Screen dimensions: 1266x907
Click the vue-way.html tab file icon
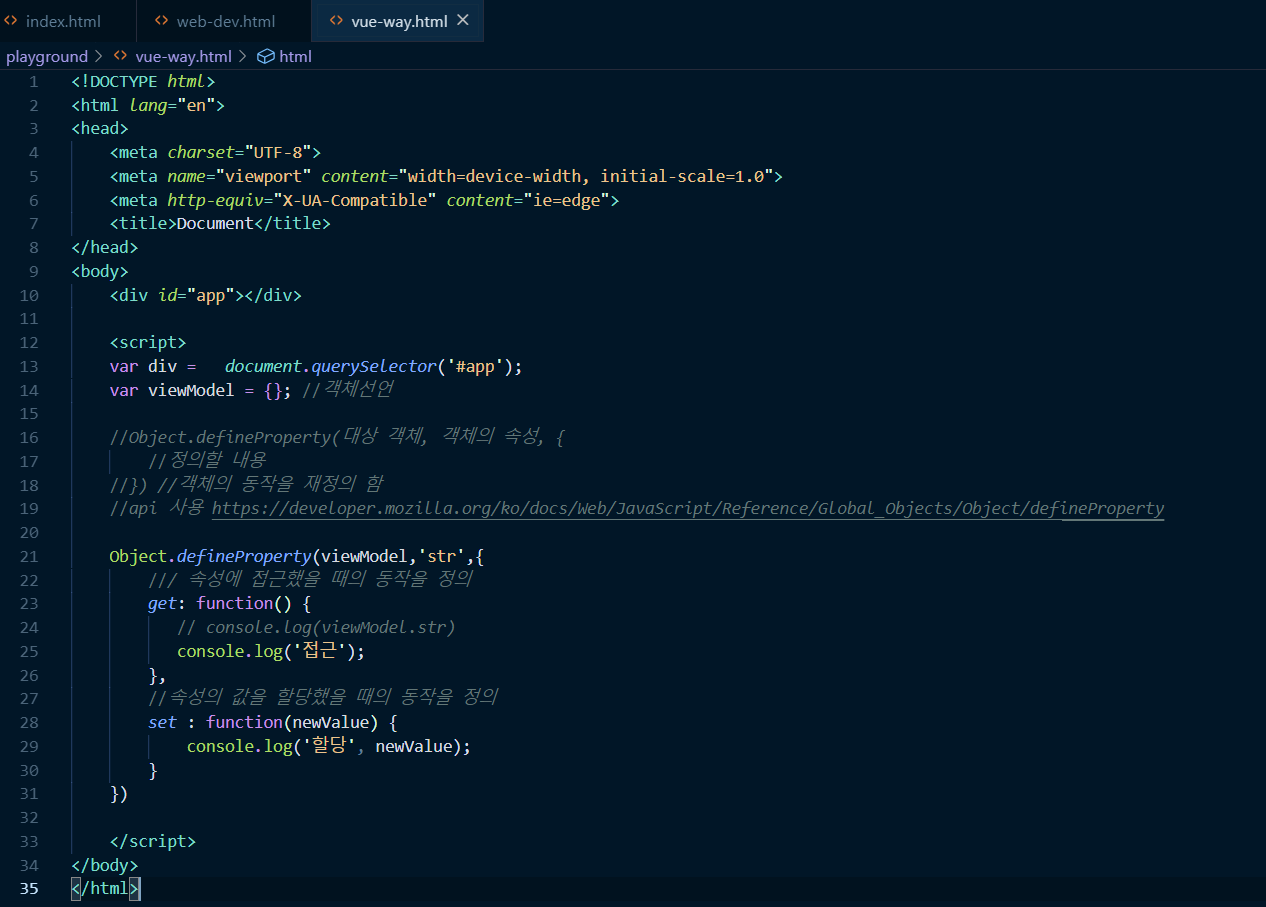tap(337, 21)
